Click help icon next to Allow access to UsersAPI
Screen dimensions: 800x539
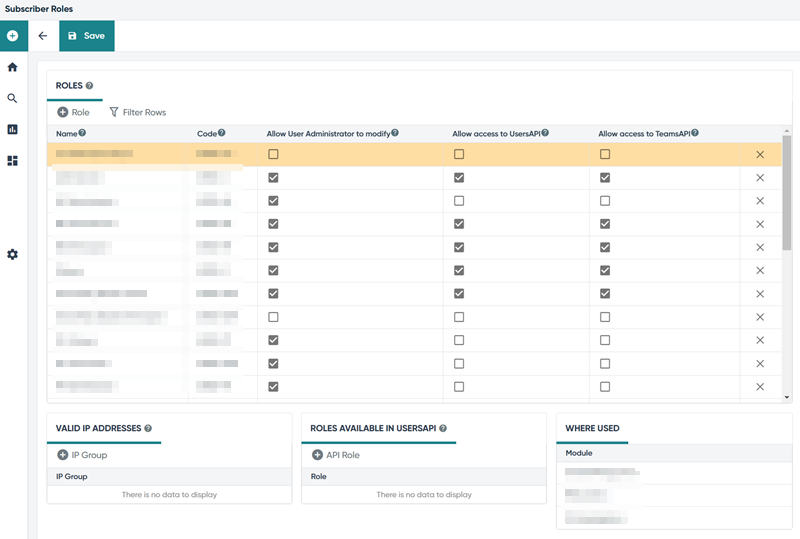point(545,133)
